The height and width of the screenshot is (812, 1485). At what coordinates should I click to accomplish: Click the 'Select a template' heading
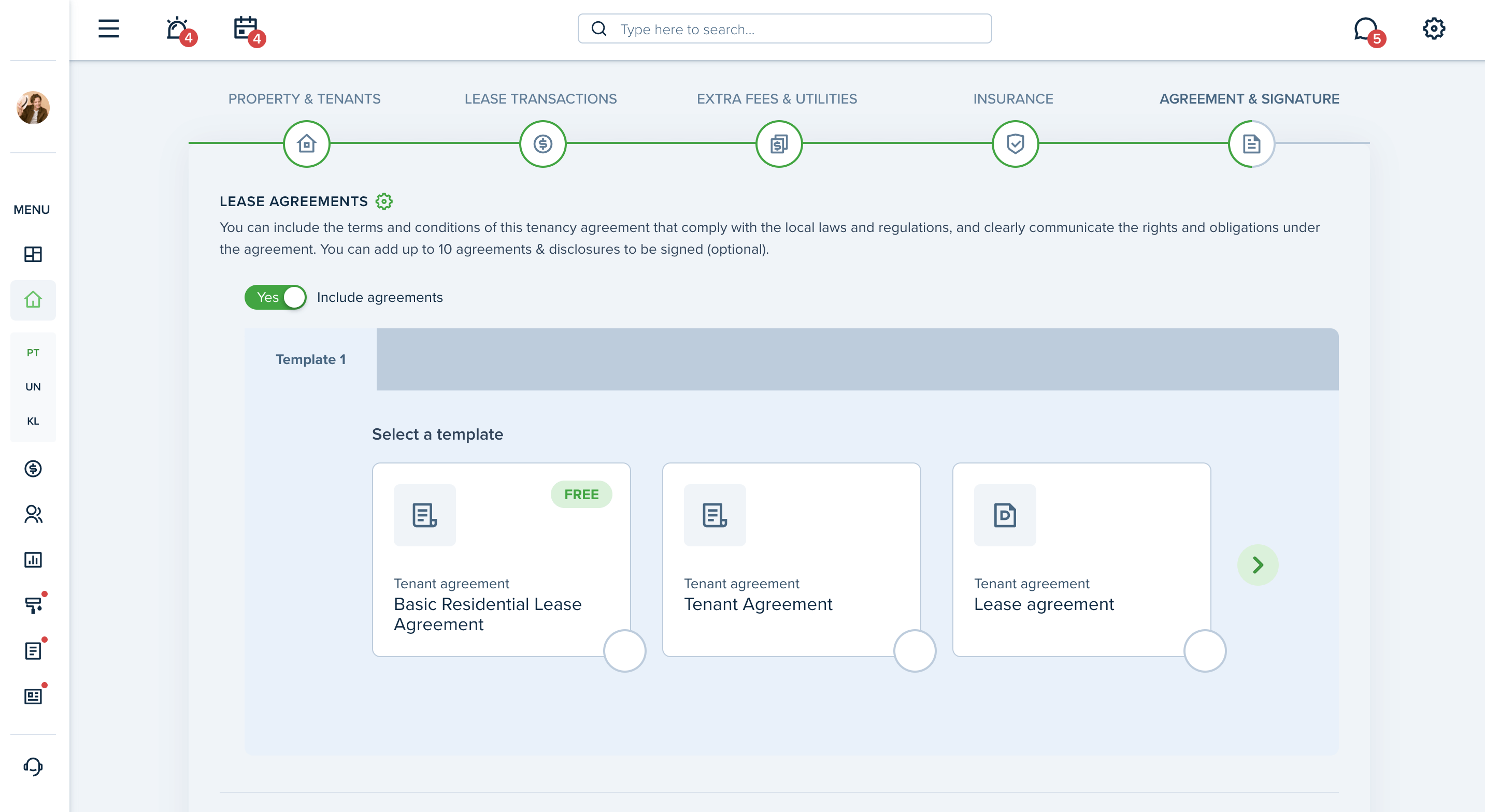click(437, 434)
